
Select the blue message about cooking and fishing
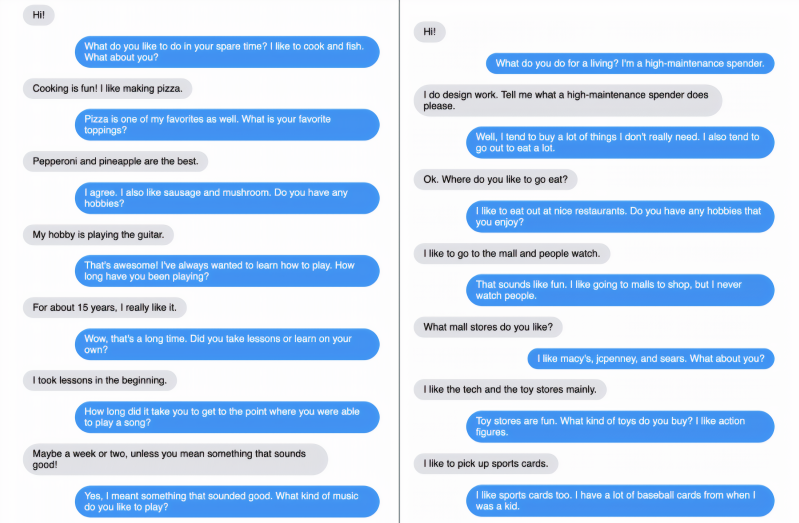228,51
